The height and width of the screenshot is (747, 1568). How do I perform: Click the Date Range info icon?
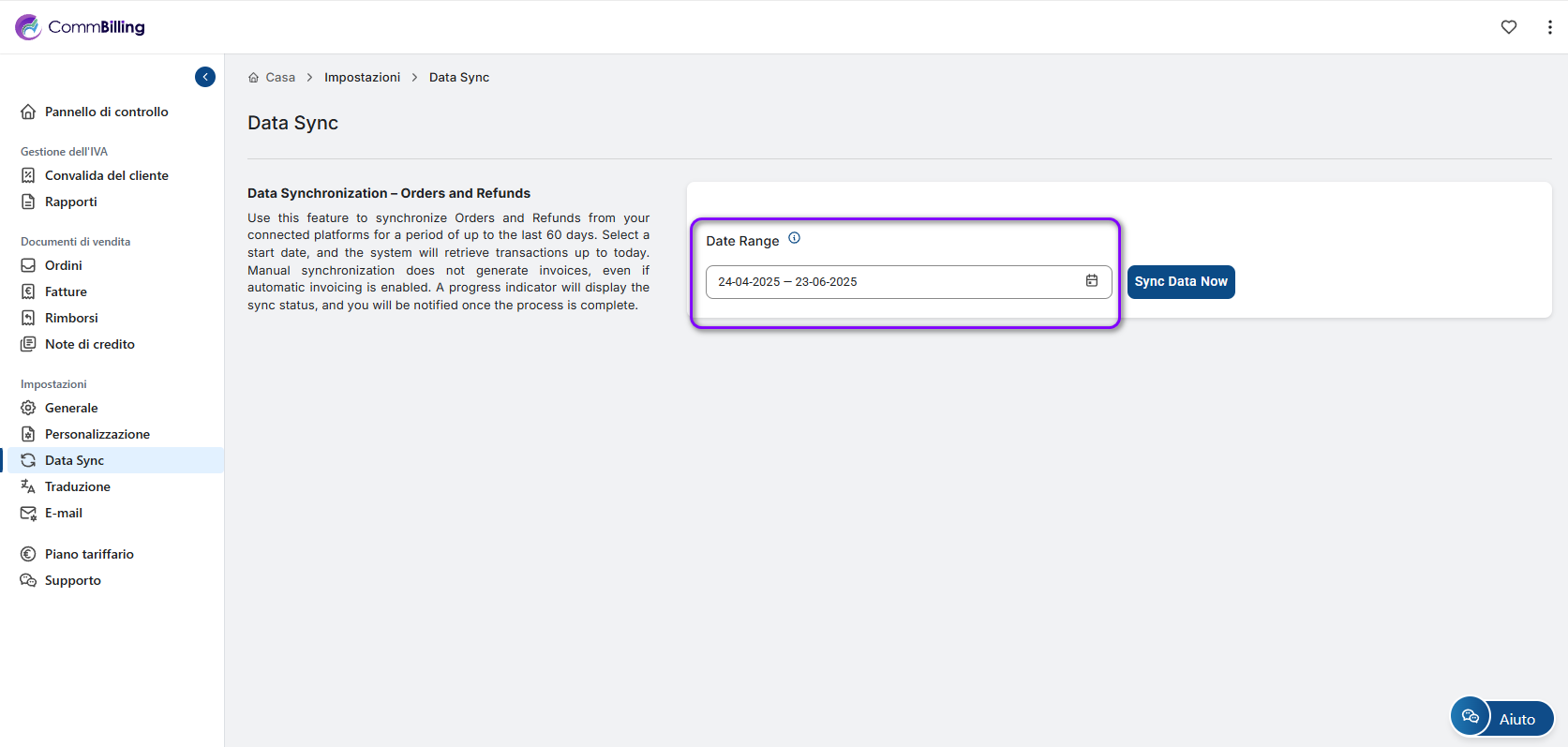(794, 238)
